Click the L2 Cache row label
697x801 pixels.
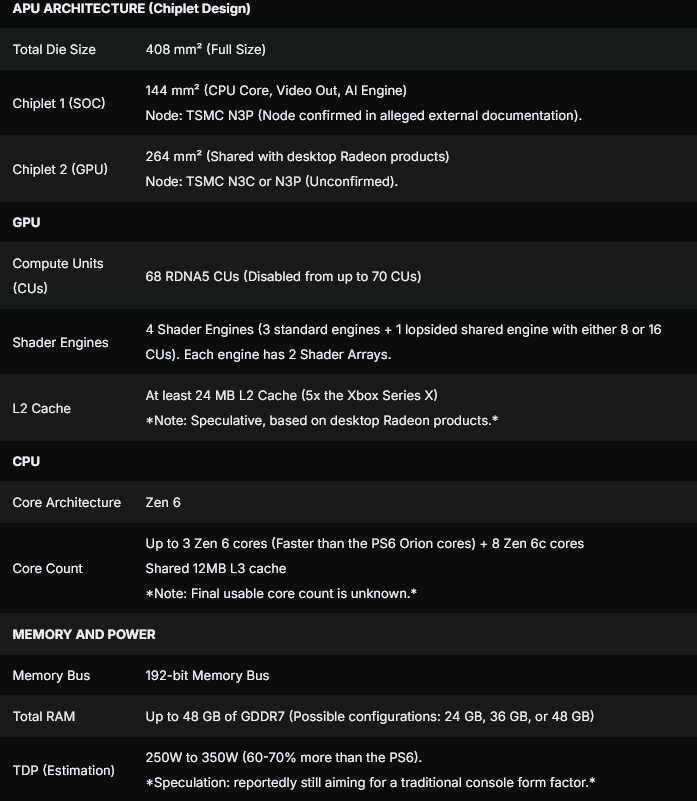coord(41,408)
